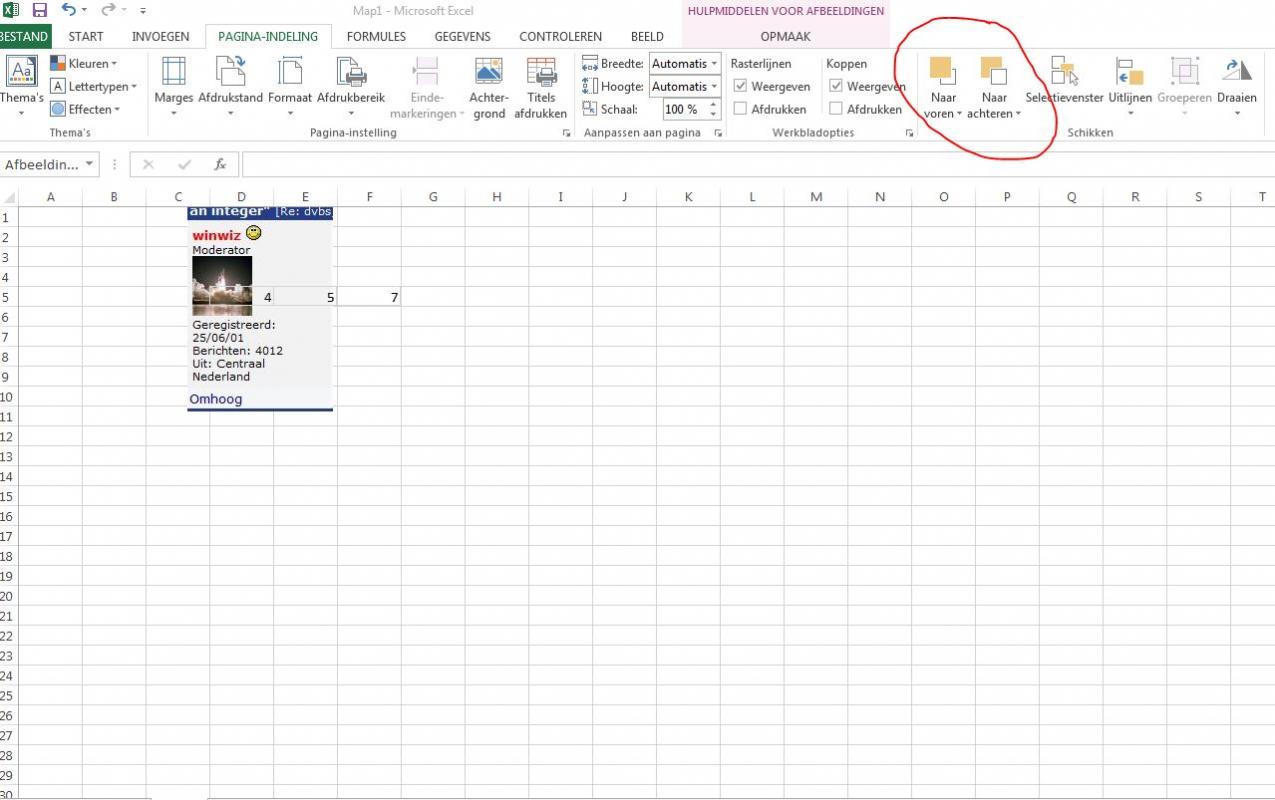The image size is (1275, 800).
Task: Click the Save icon in quick access toolbar
Action: click(x=40, y=11)
